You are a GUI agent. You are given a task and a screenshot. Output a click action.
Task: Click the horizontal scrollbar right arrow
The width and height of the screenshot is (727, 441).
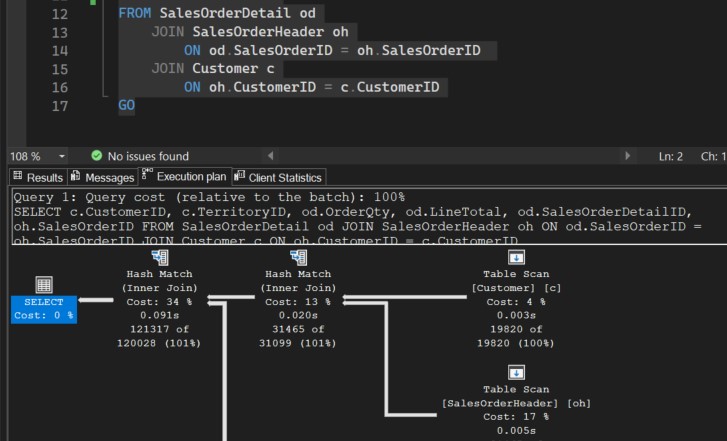coord(627,156)
